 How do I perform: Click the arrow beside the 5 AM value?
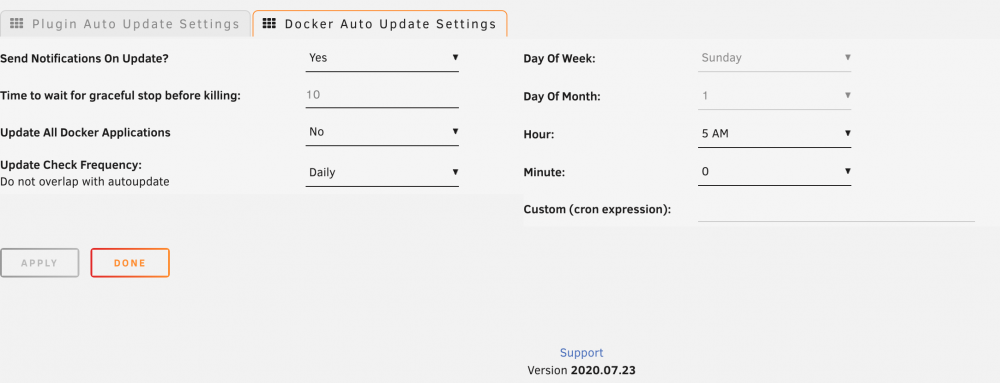[x=848, y=133]
